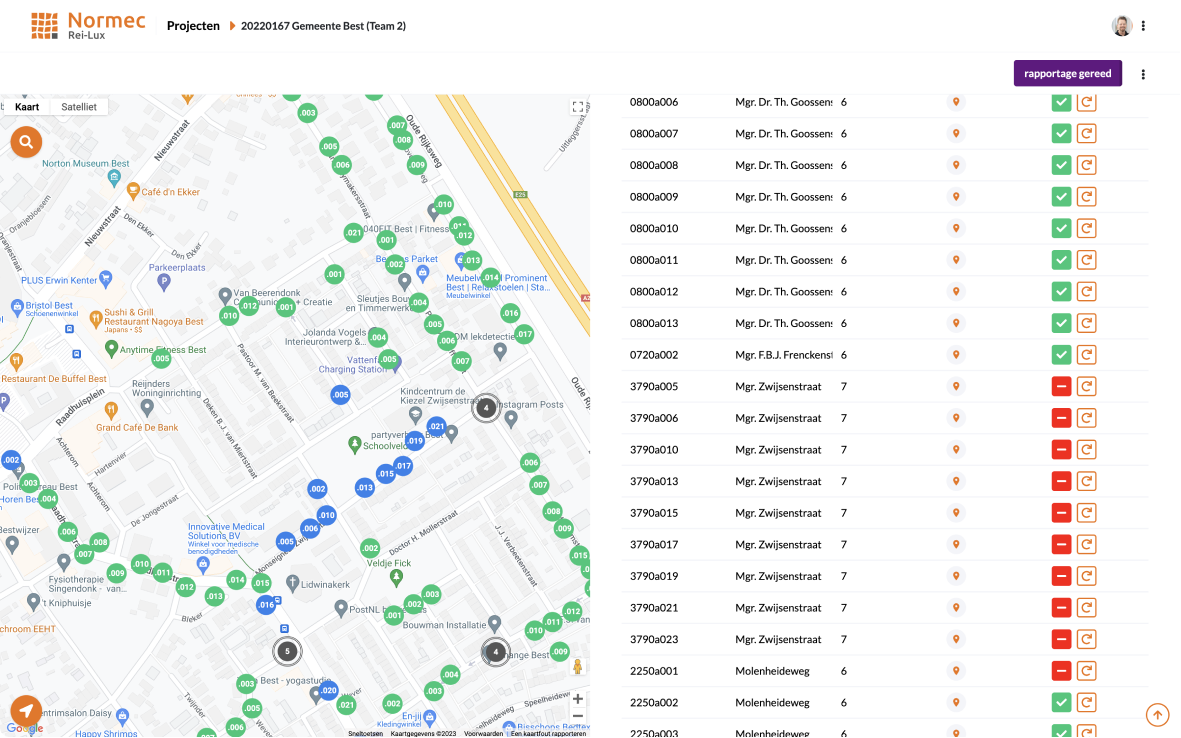Open Projecten breadcrumb link
The width and height of the screenshot is (1181, 738).
tap(193, 26)
